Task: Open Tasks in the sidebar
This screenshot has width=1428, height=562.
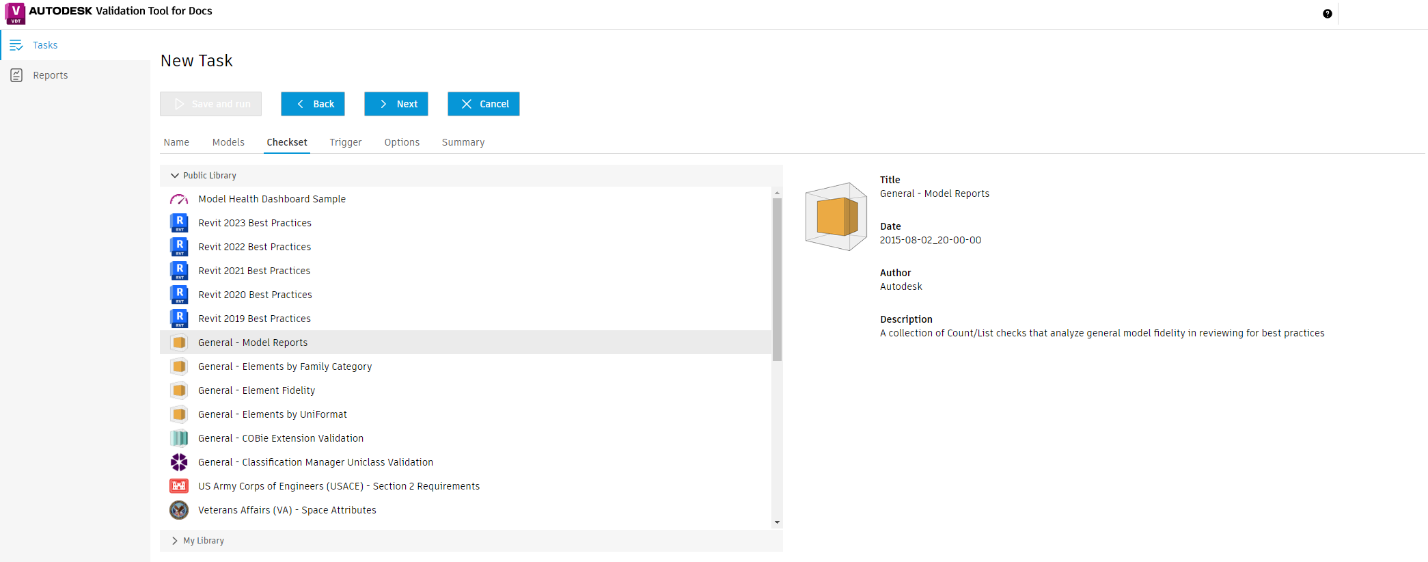Action: (x=75, y=45)
